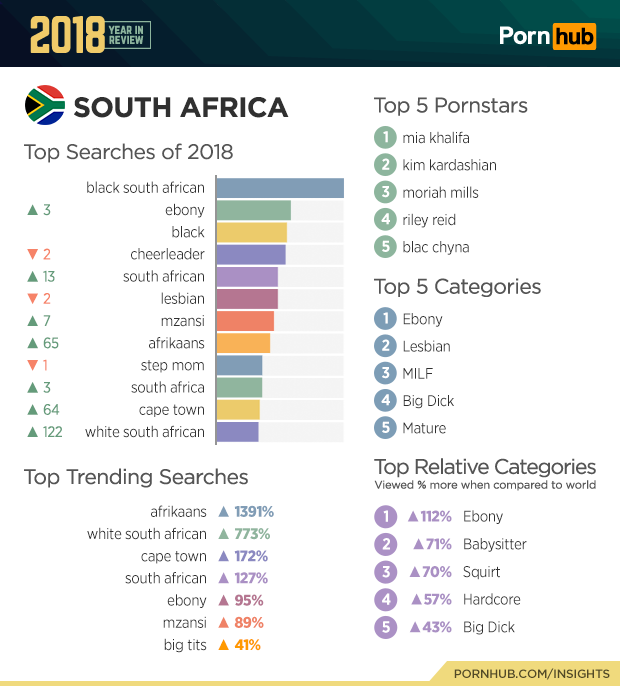Click the blue number 2 circle beside Lesbian
Image resolution: width=620 pixels, height=686 pixels.
pos(385,346)
